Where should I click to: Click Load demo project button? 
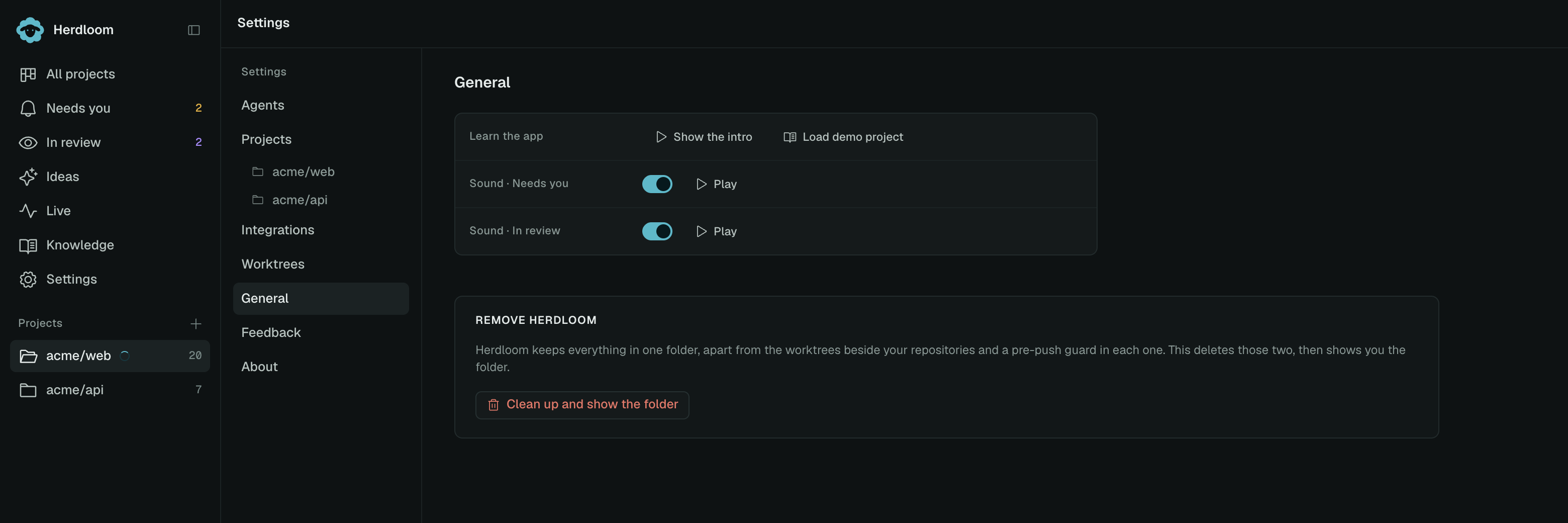point(843,137)
